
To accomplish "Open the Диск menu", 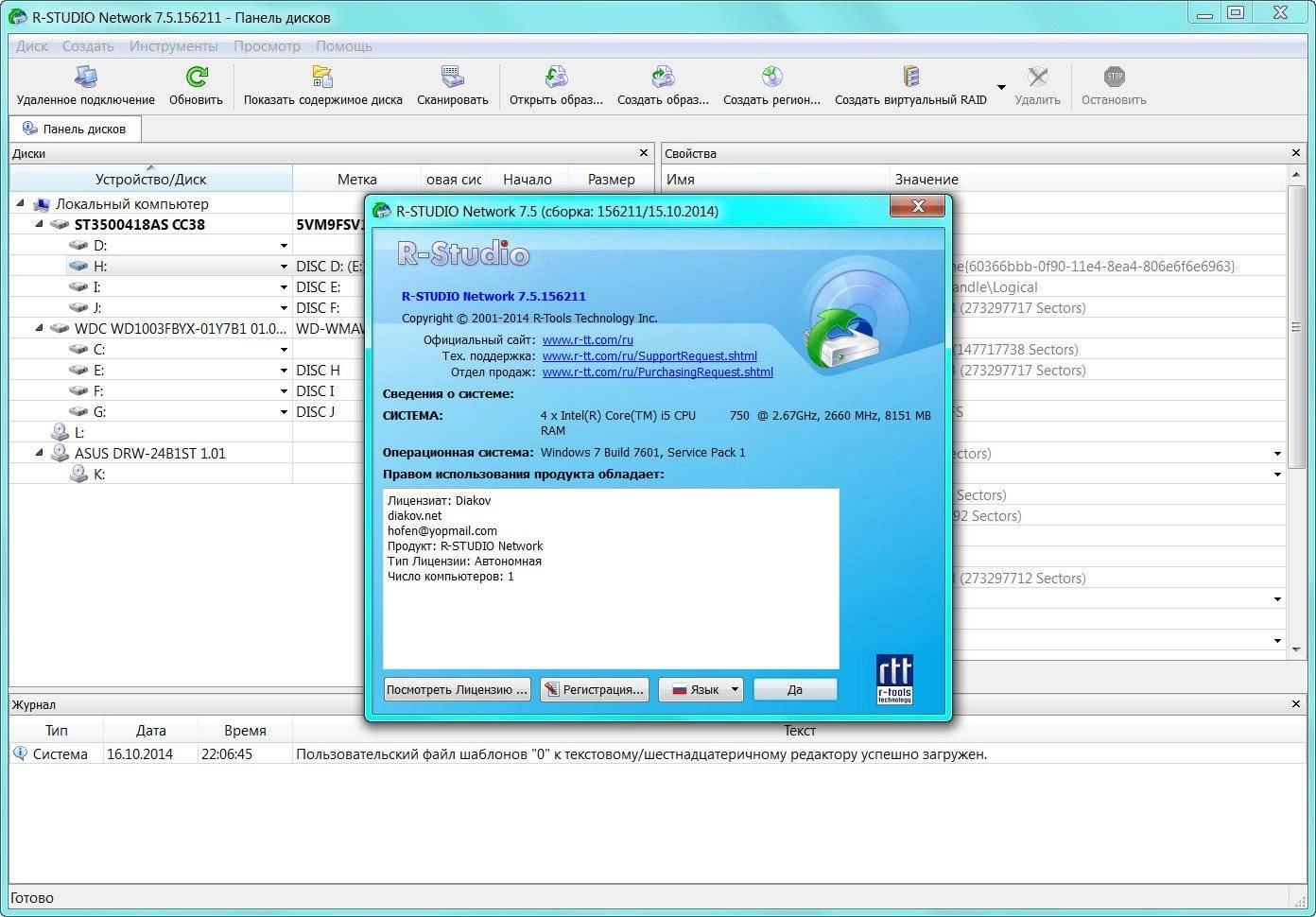I will pyautogui.click(x=32, y=45).
